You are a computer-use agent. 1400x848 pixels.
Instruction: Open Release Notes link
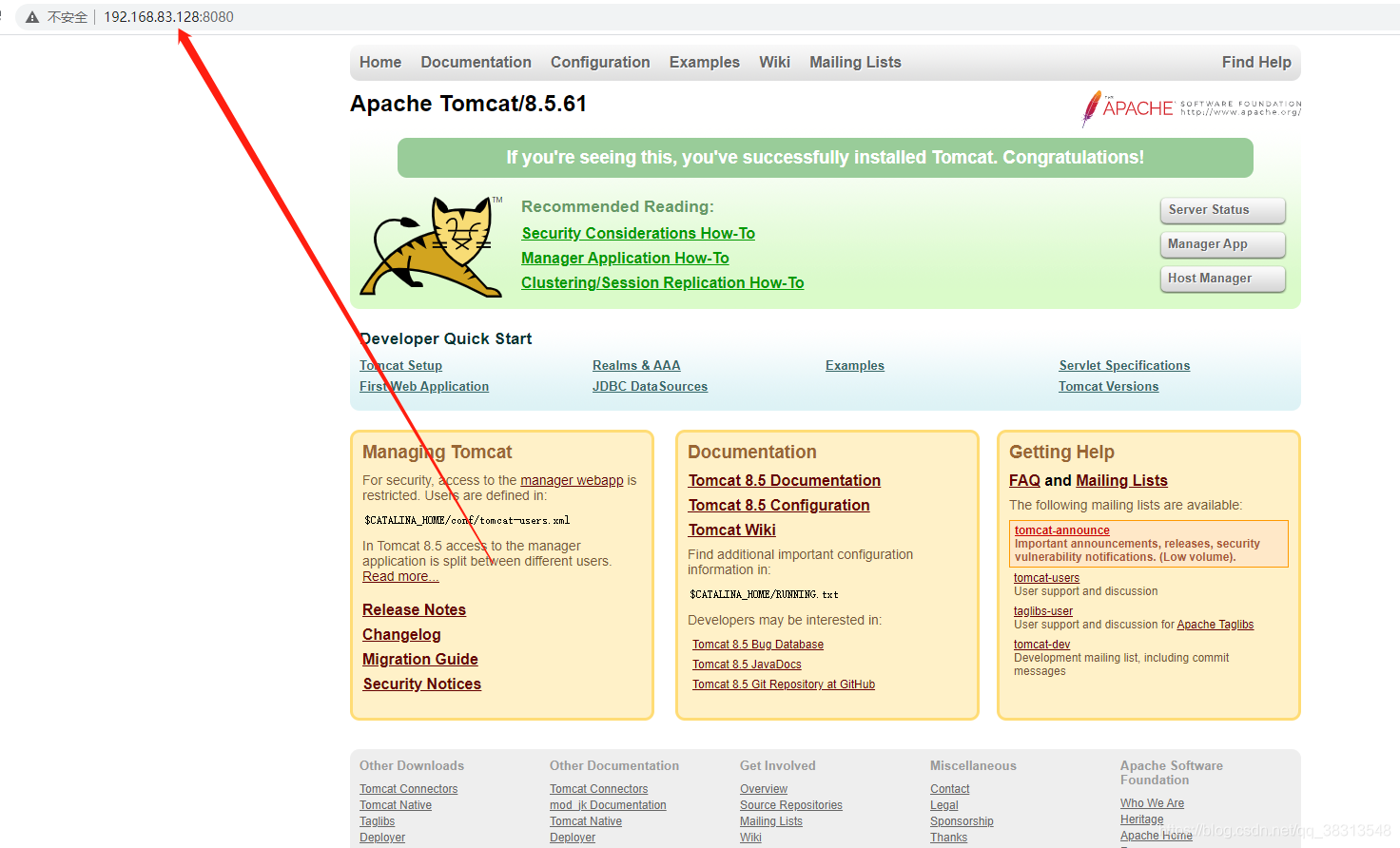pos(414,610)
